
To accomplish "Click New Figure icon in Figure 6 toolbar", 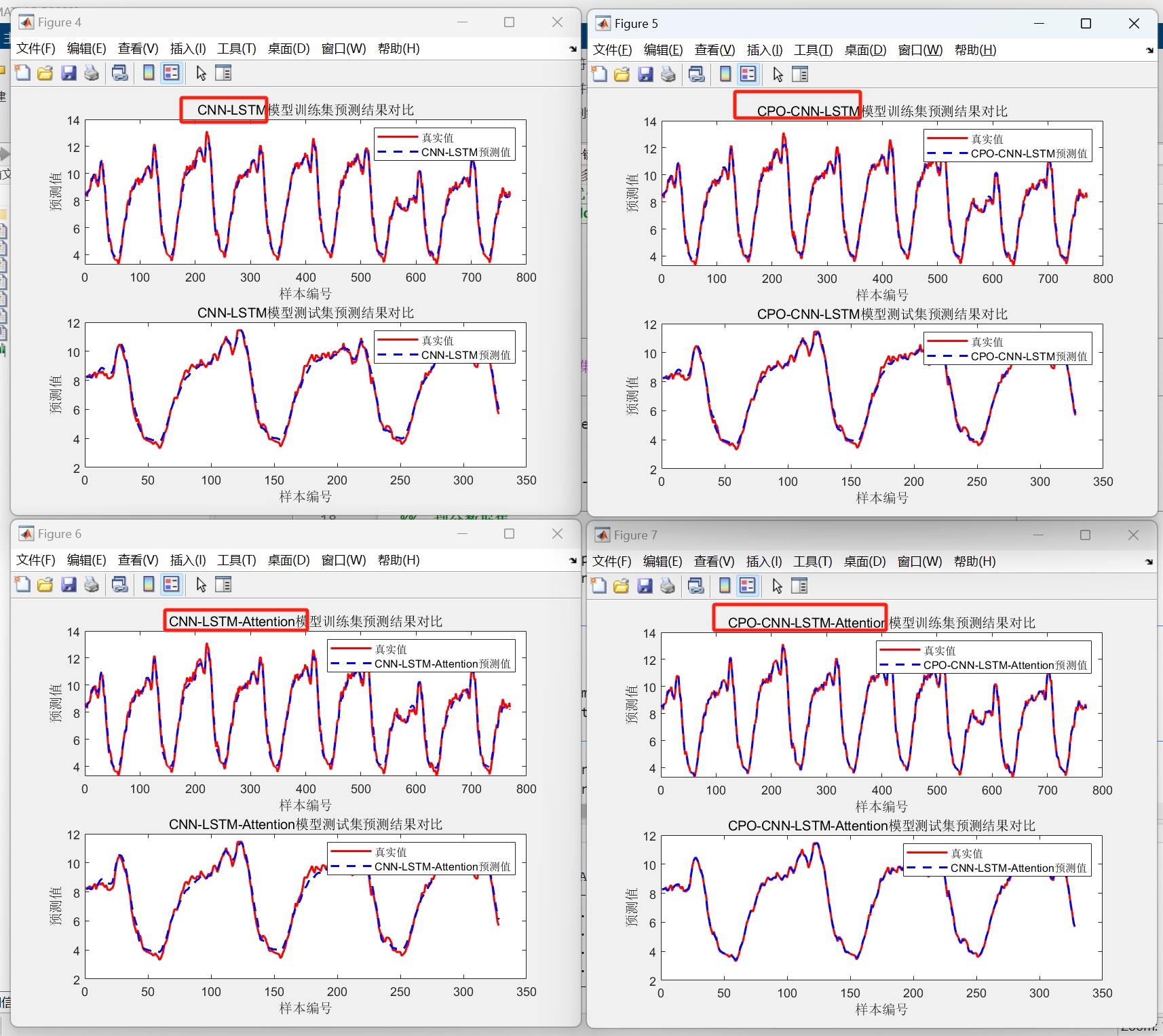I will pos(22,584).
